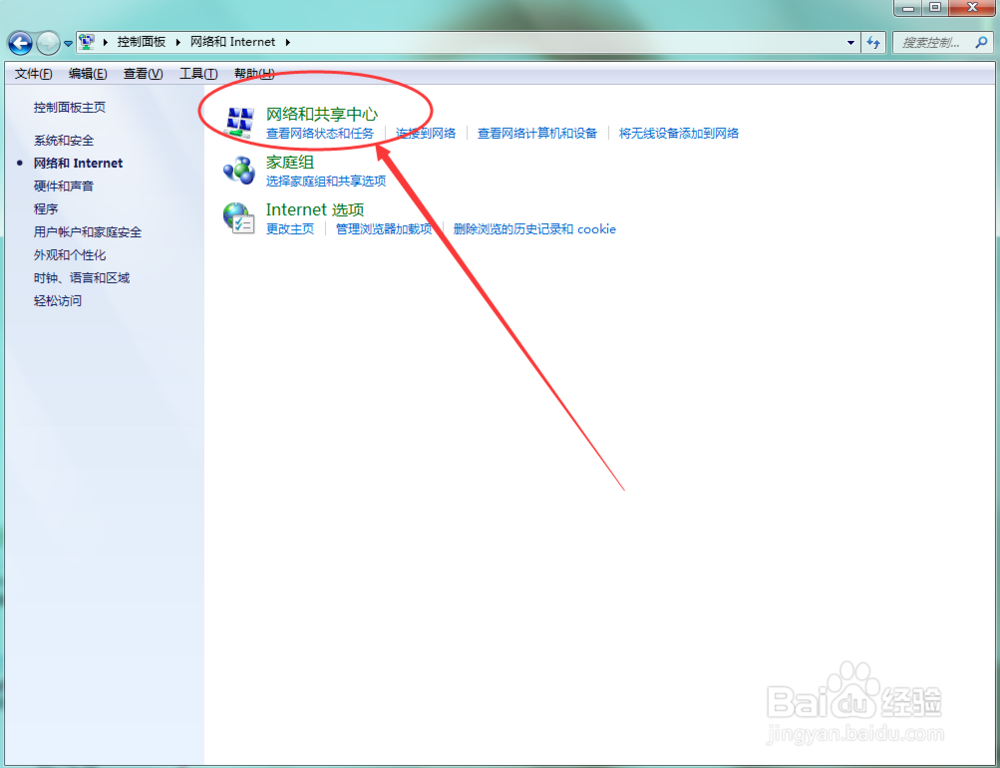Image resolution: width=1000 pixels, height=768 pixels.
Task: Click 更改主页 link
Action: coord(290,229)
